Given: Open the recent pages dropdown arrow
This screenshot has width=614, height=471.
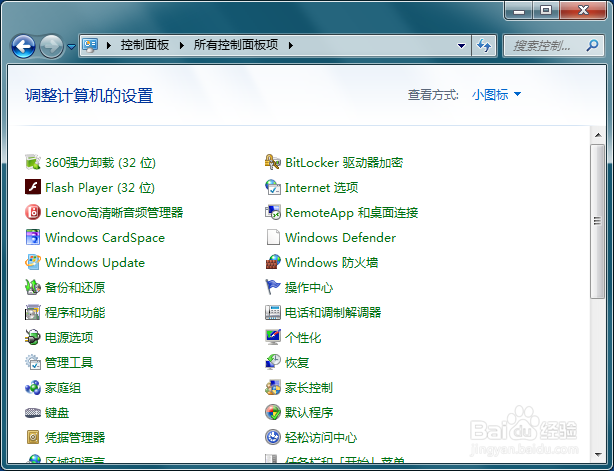Looking at the screenshot, I should coord(71,47).
